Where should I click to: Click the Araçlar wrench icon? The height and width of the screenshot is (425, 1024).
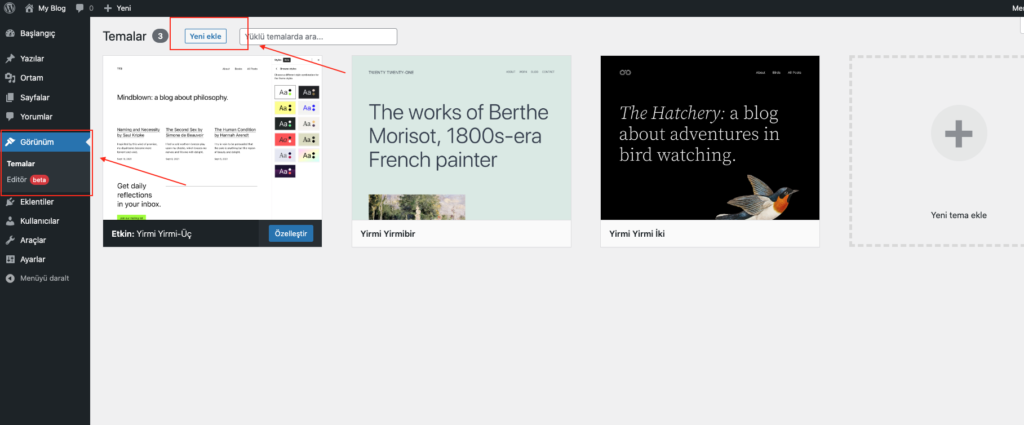10,240
